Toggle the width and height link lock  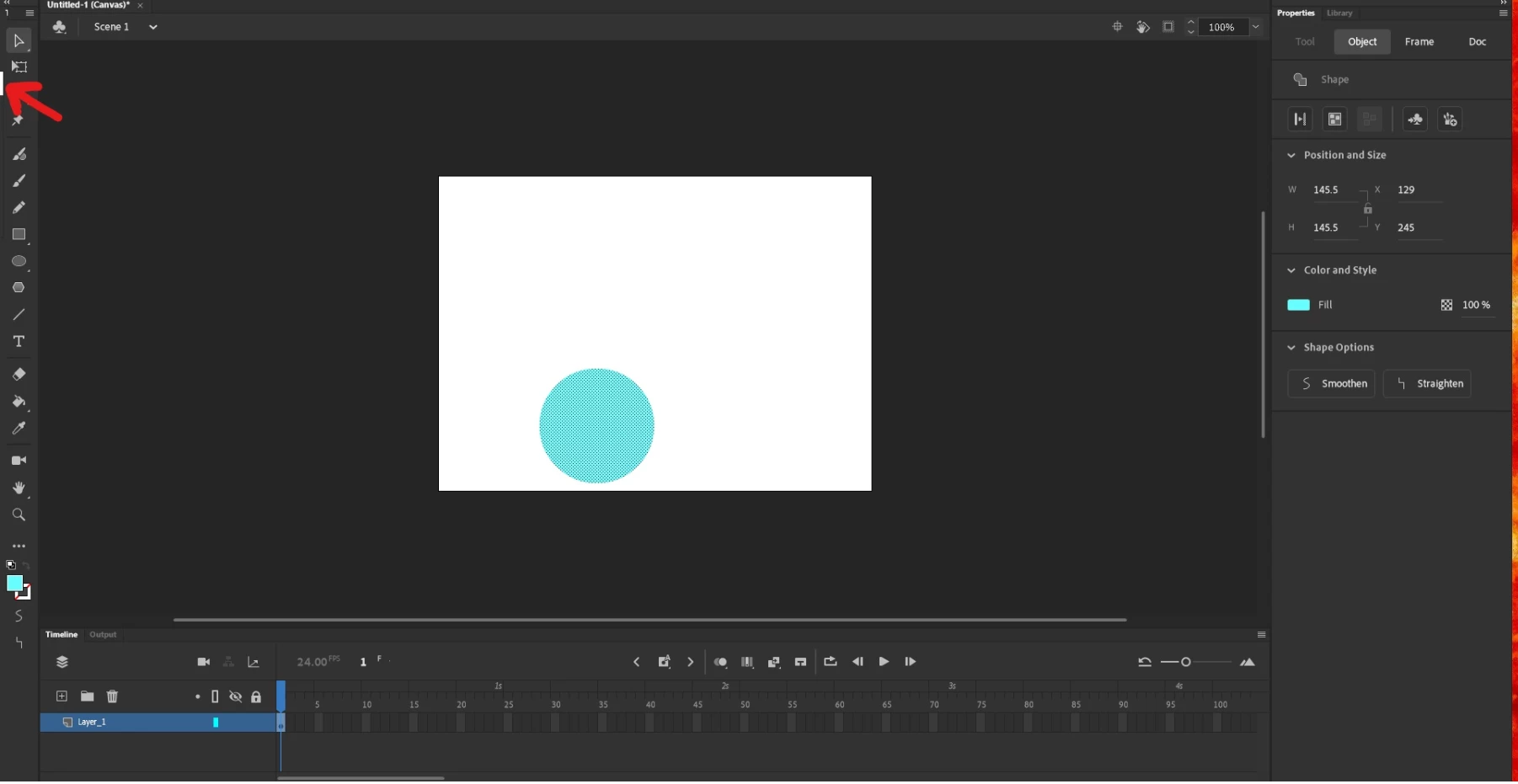point(1367,210)
